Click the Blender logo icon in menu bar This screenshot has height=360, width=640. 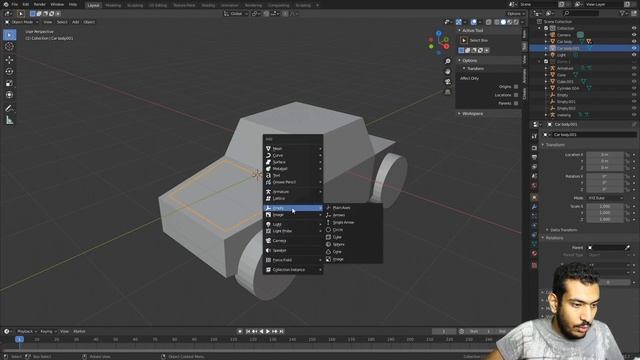(x=6, y=4)
